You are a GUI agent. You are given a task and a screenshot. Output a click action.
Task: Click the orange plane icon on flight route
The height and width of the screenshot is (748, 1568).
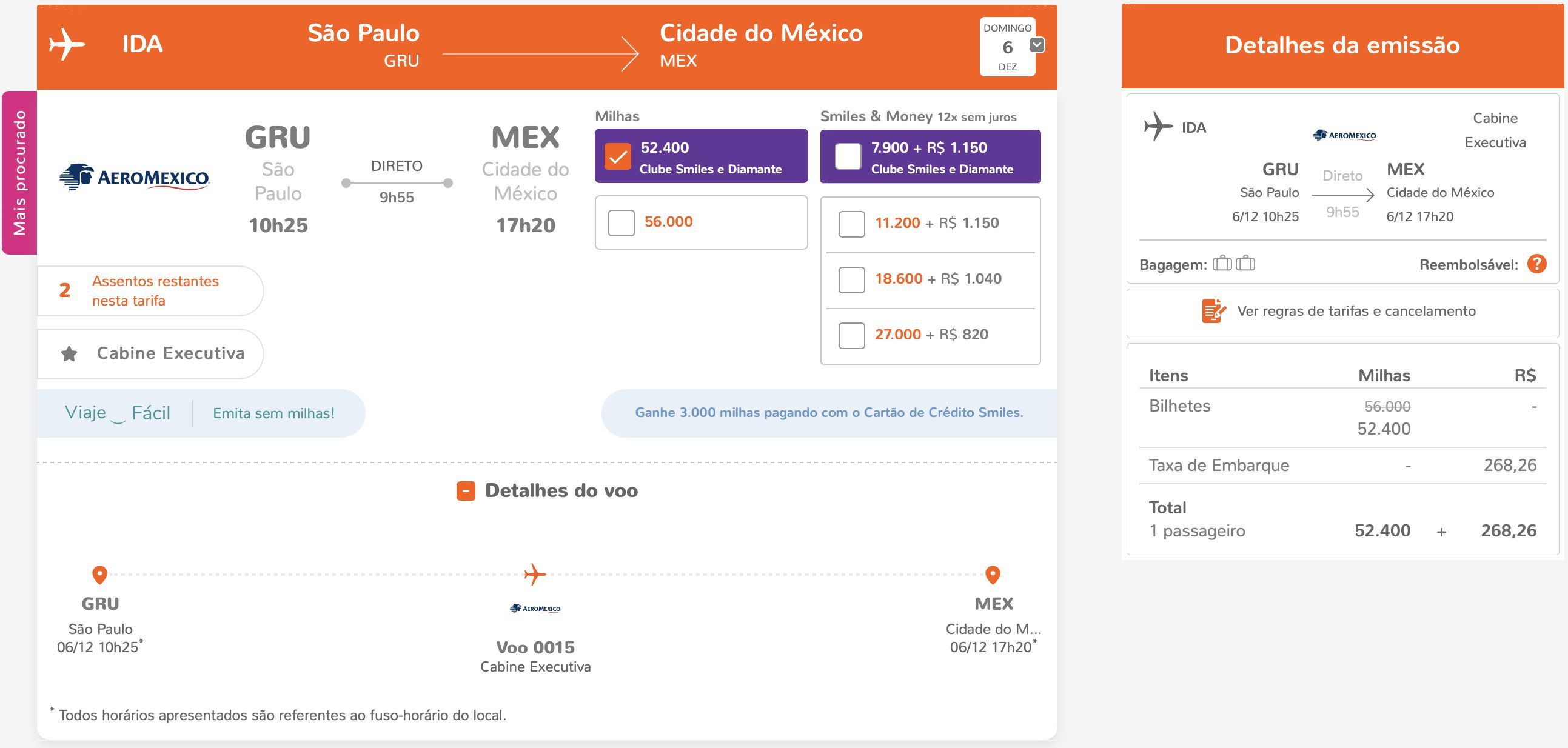[535, 575]
